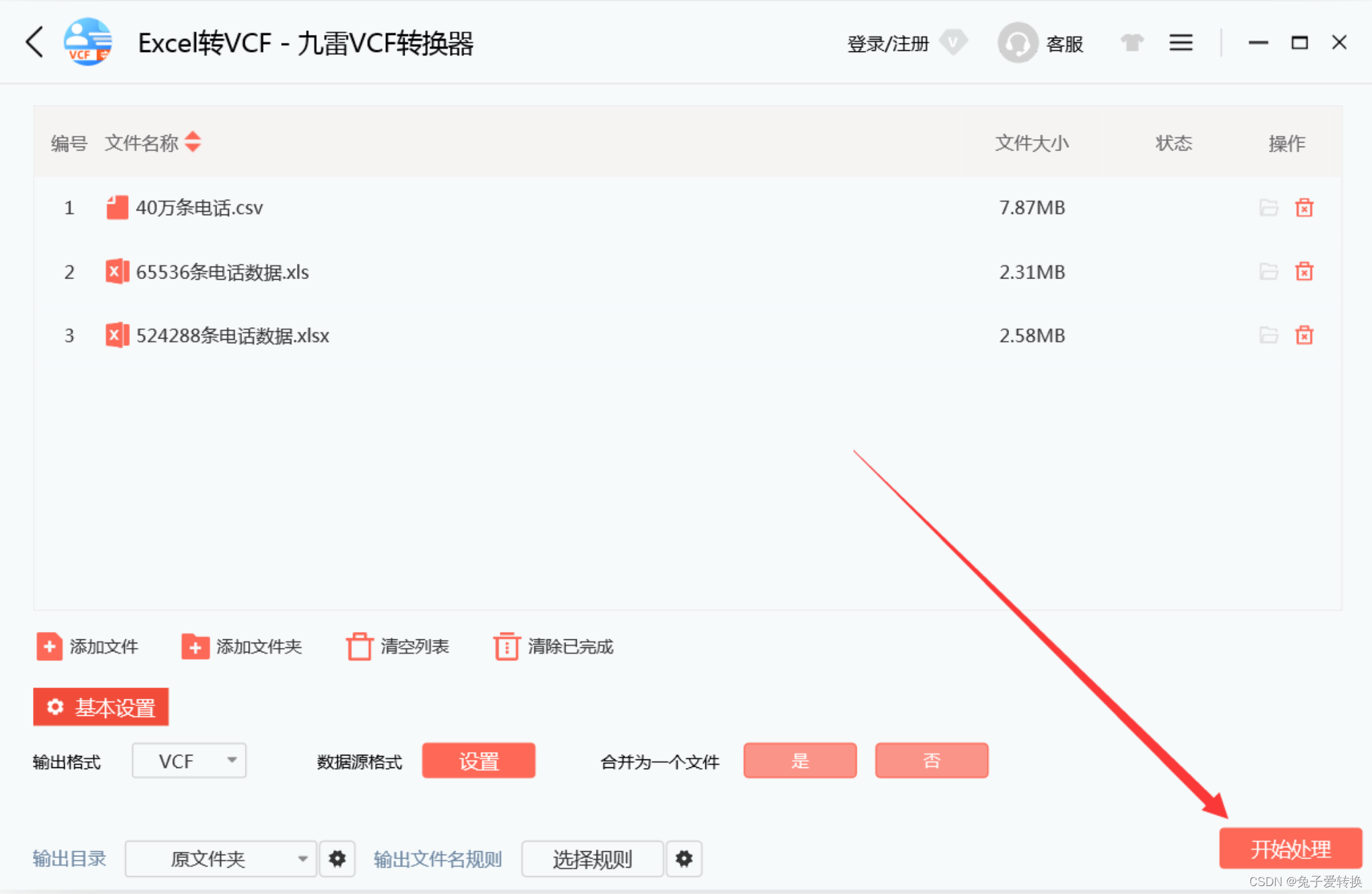Click 添加文件 to add files

click(88, 647)
